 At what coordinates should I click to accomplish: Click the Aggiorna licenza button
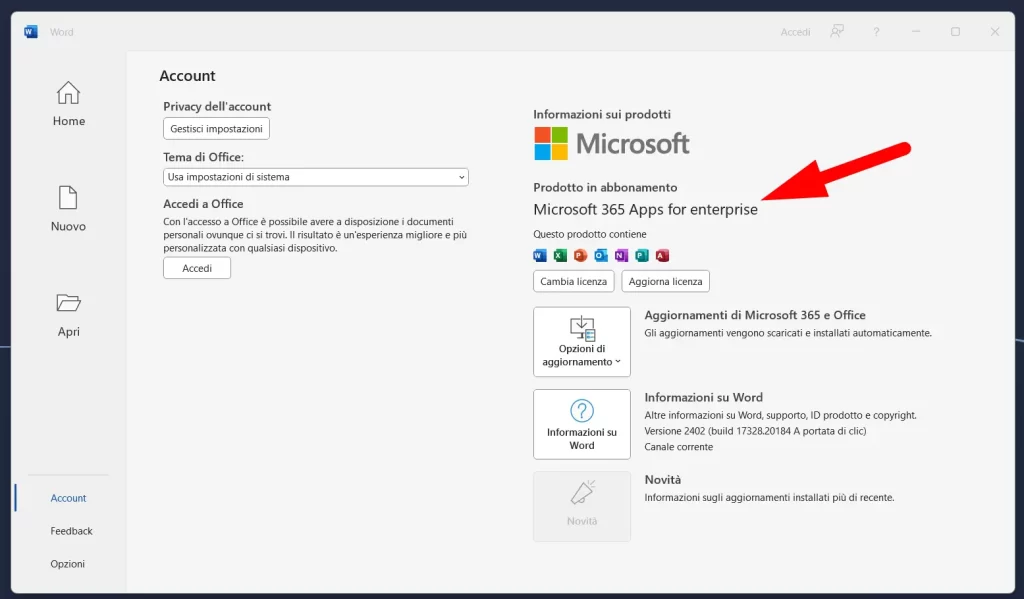click(665, 282)
